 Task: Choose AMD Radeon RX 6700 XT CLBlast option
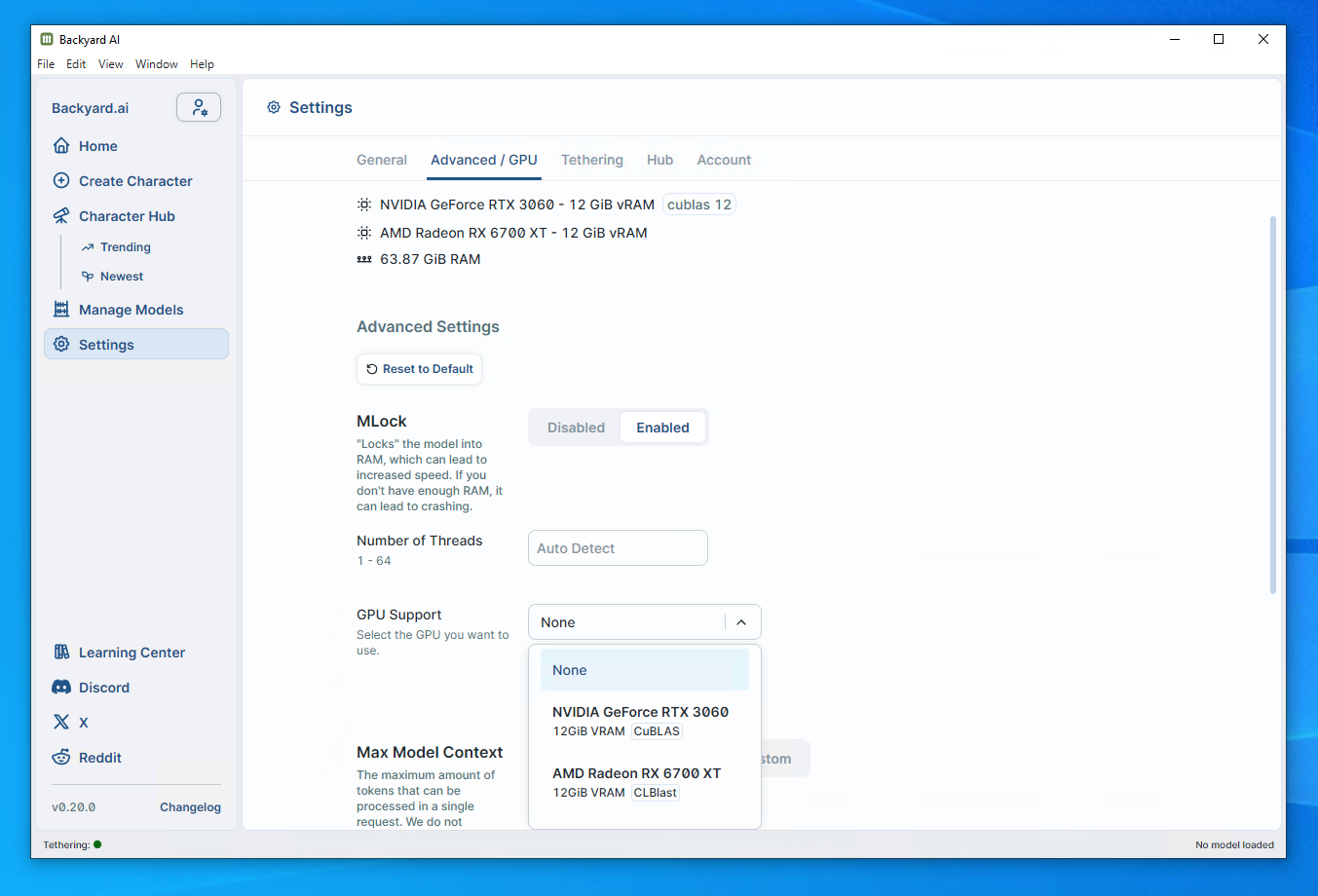click(x=645, y=782)
